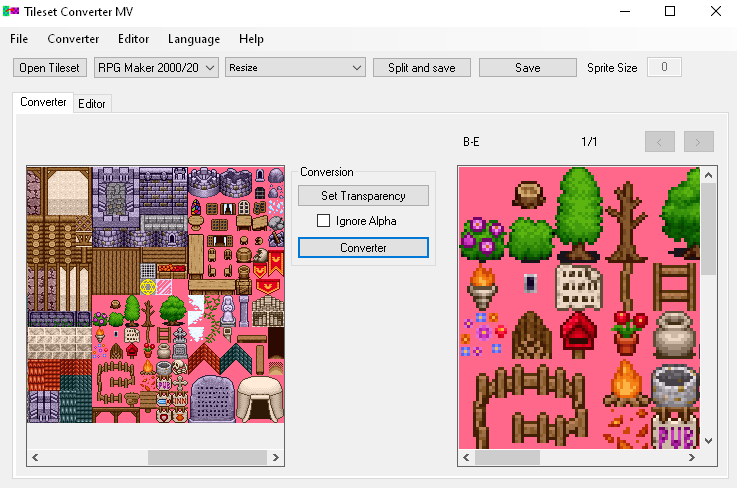Image resolution: width=737 pixels, height=488 pixels.
Task: Open the Help menu
Action: pos(252,39)
